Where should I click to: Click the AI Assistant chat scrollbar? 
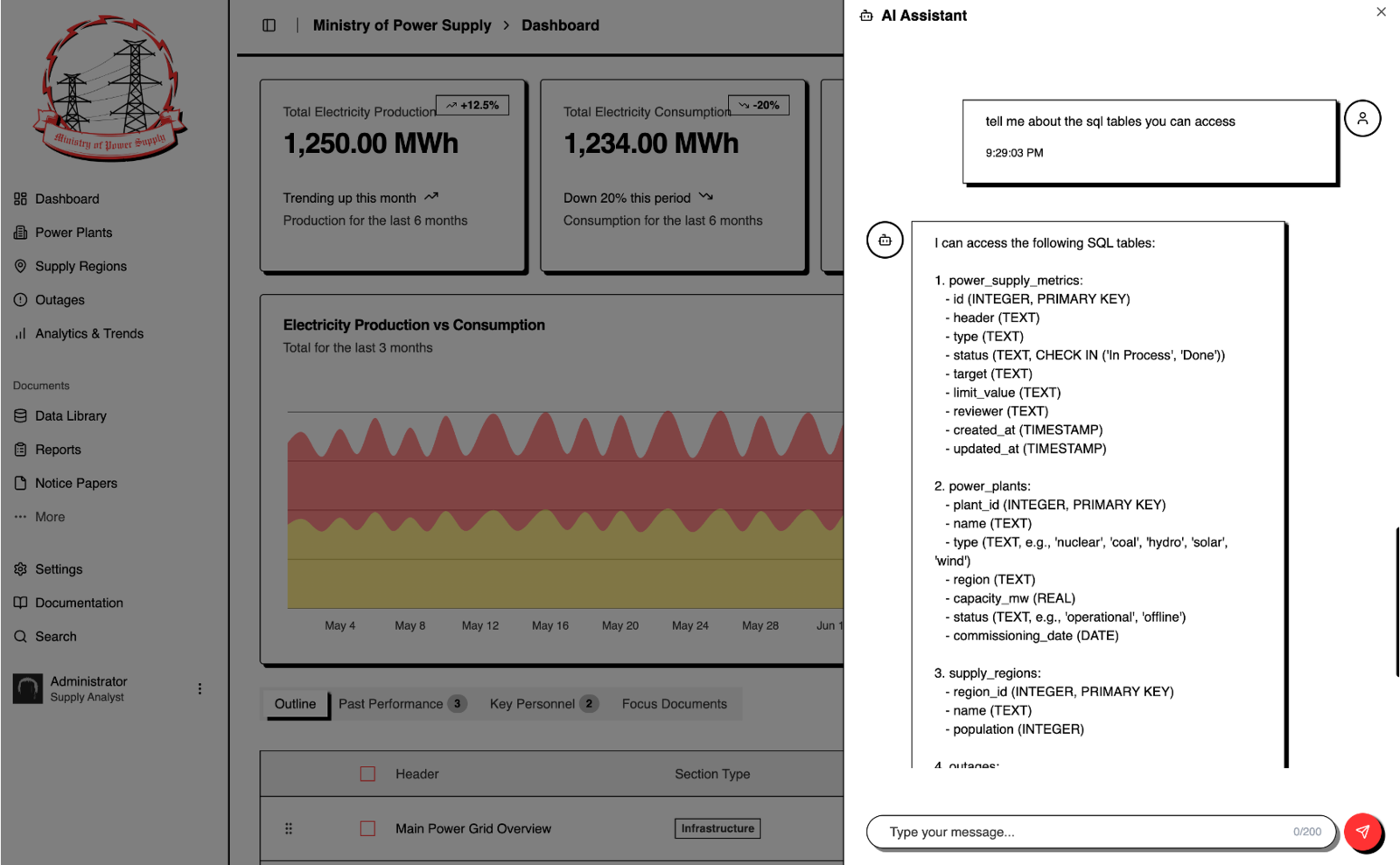click(1396, 602)
